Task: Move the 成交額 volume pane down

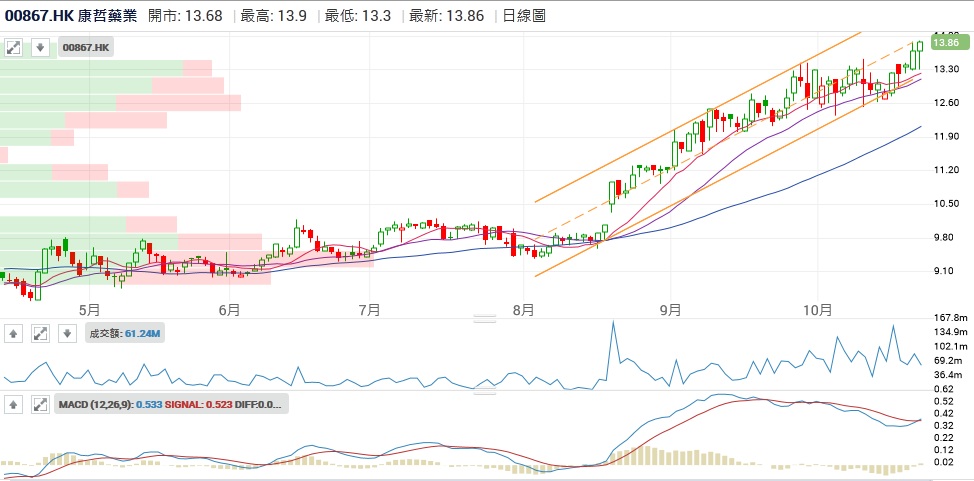Action: (x=65, y=333)
